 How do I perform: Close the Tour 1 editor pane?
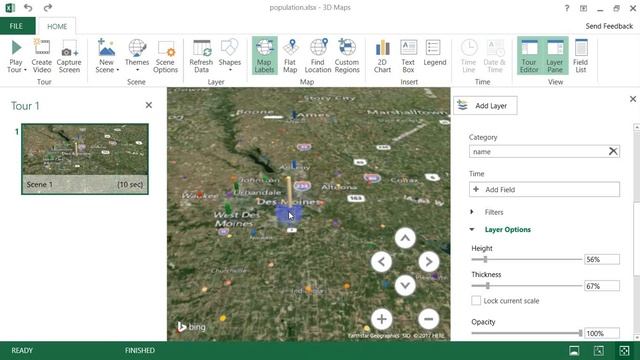[149, 105]
